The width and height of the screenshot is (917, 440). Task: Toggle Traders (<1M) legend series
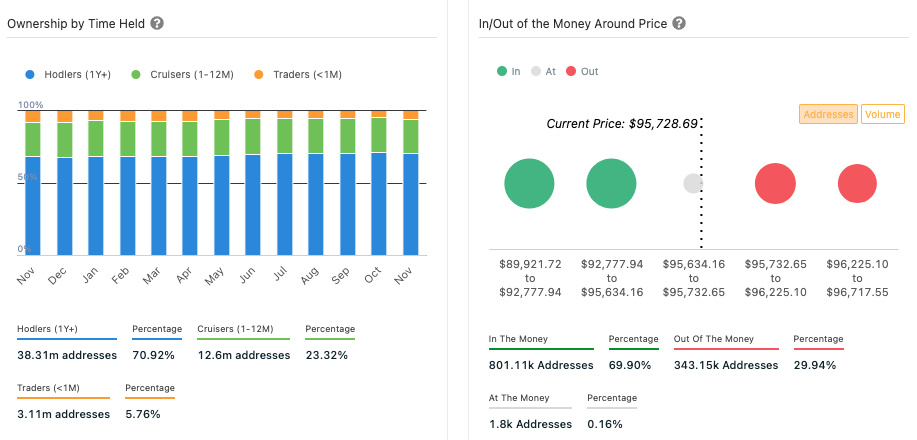point(298,74)
